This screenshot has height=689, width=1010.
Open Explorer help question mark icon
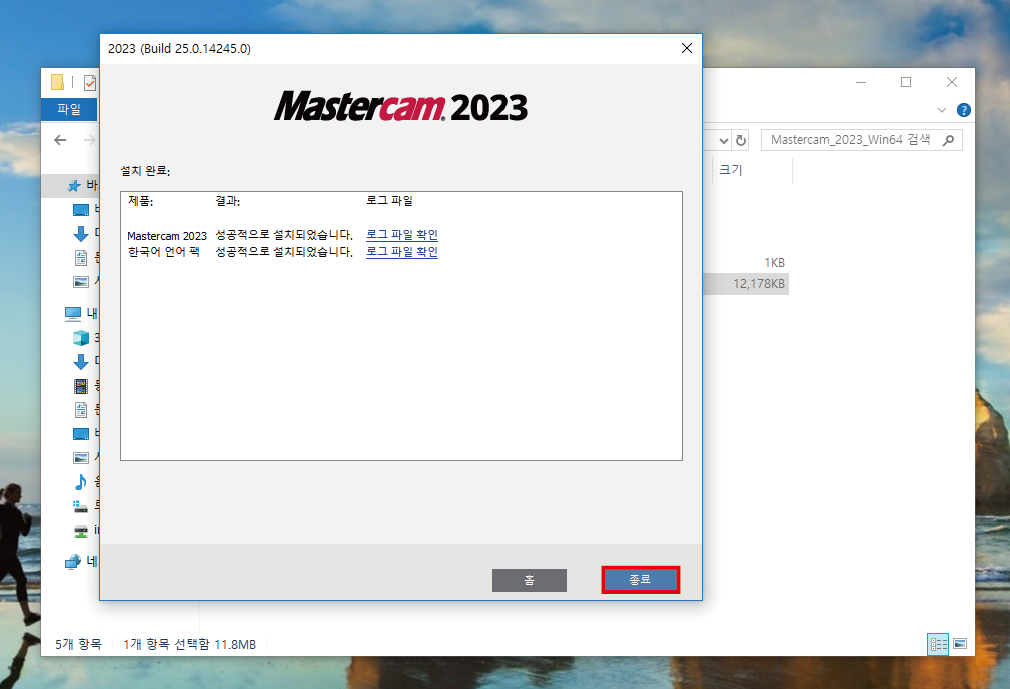964,110
